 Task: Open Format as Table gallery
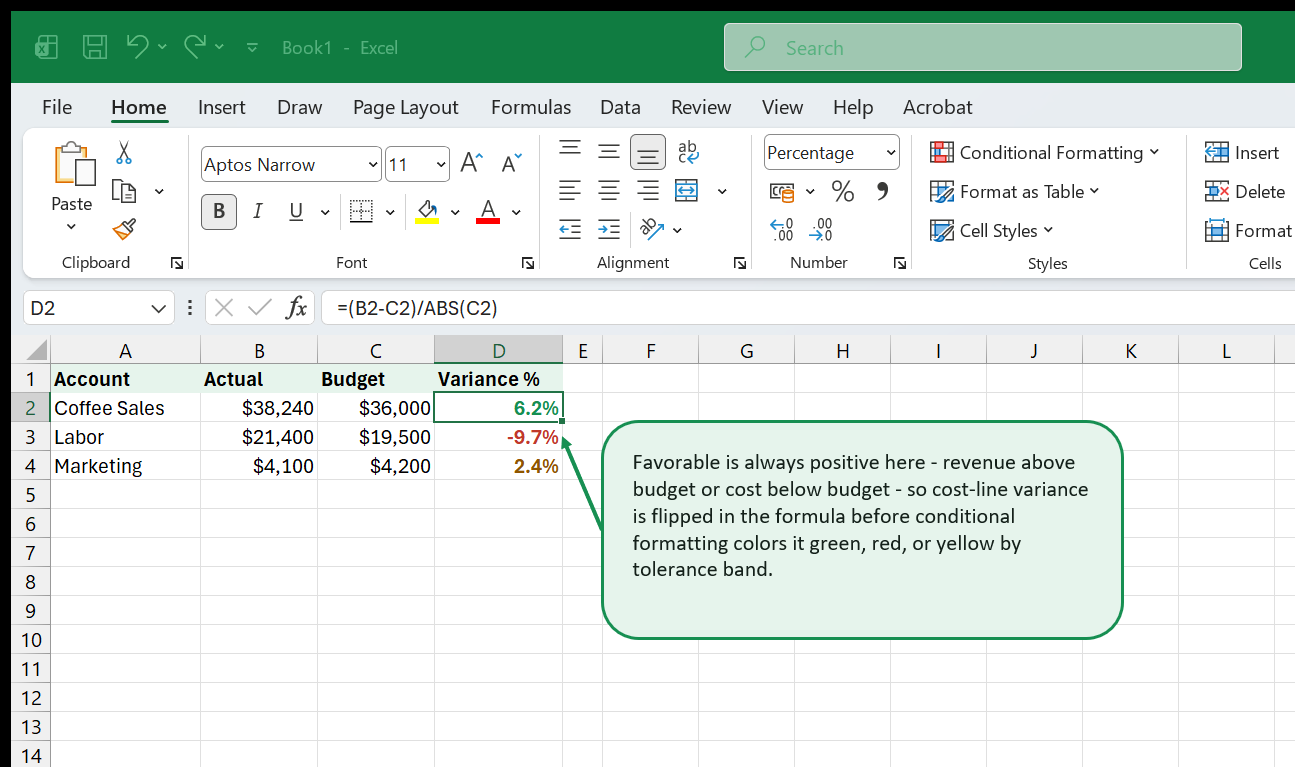pyautogui.click(x=1015, y=191)
